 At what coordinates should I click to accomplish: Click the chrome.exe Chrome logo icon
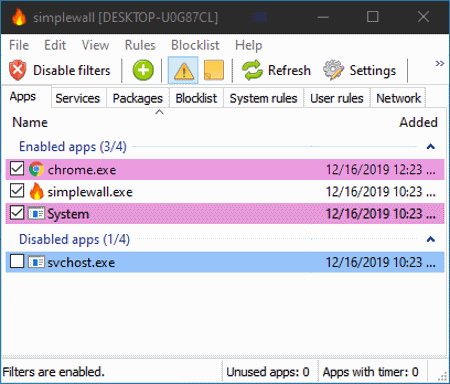pyautogui.click(x=36, y=169)
